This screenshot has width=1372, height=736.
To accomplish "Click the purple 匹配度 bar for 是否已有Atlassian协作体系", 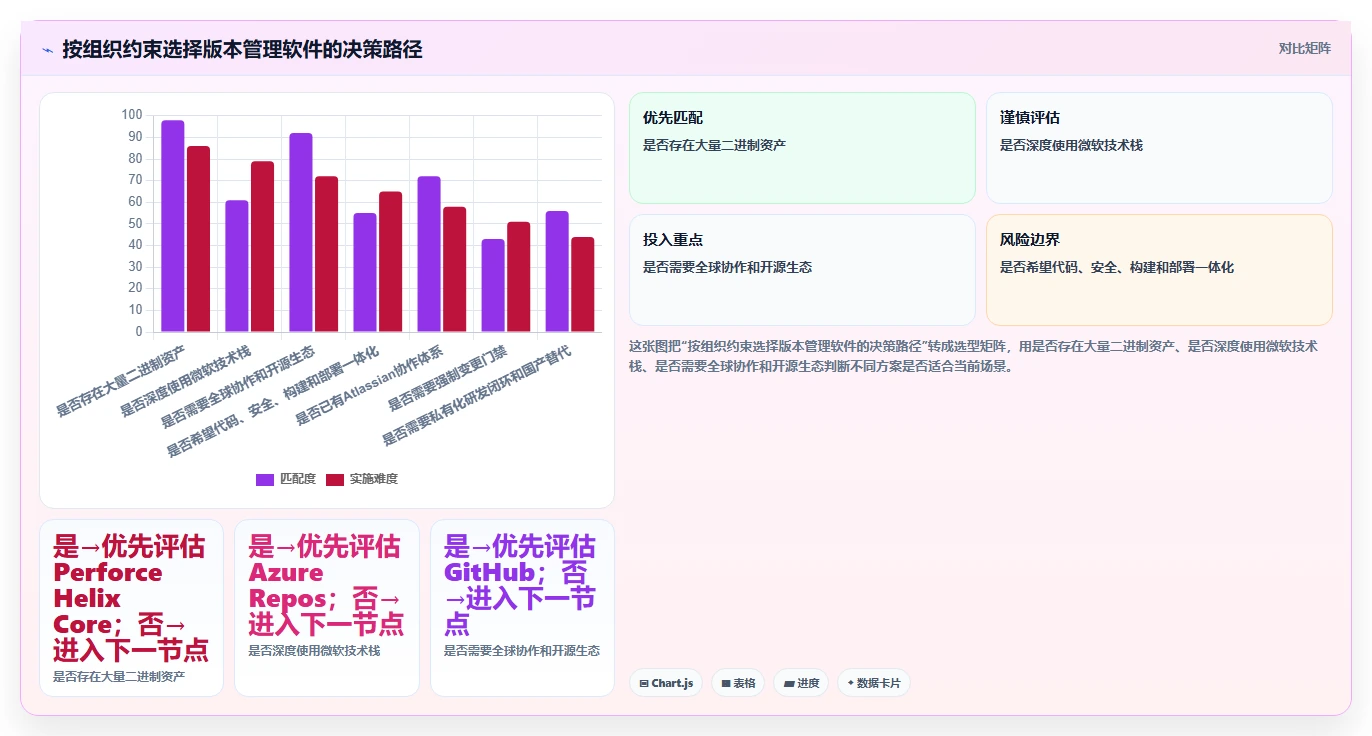I will (x=429, y=254).
